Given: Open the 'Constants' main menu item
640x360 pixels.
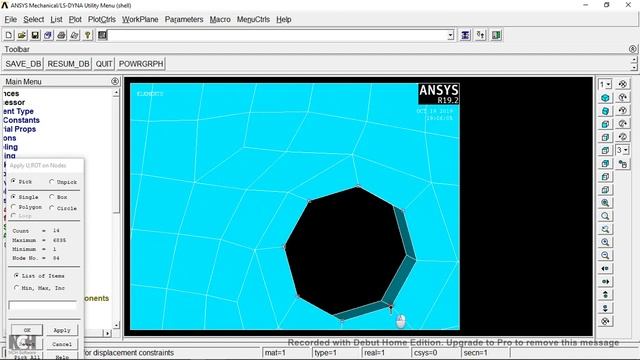Looking at the screenshot, I should pos(21,120).
